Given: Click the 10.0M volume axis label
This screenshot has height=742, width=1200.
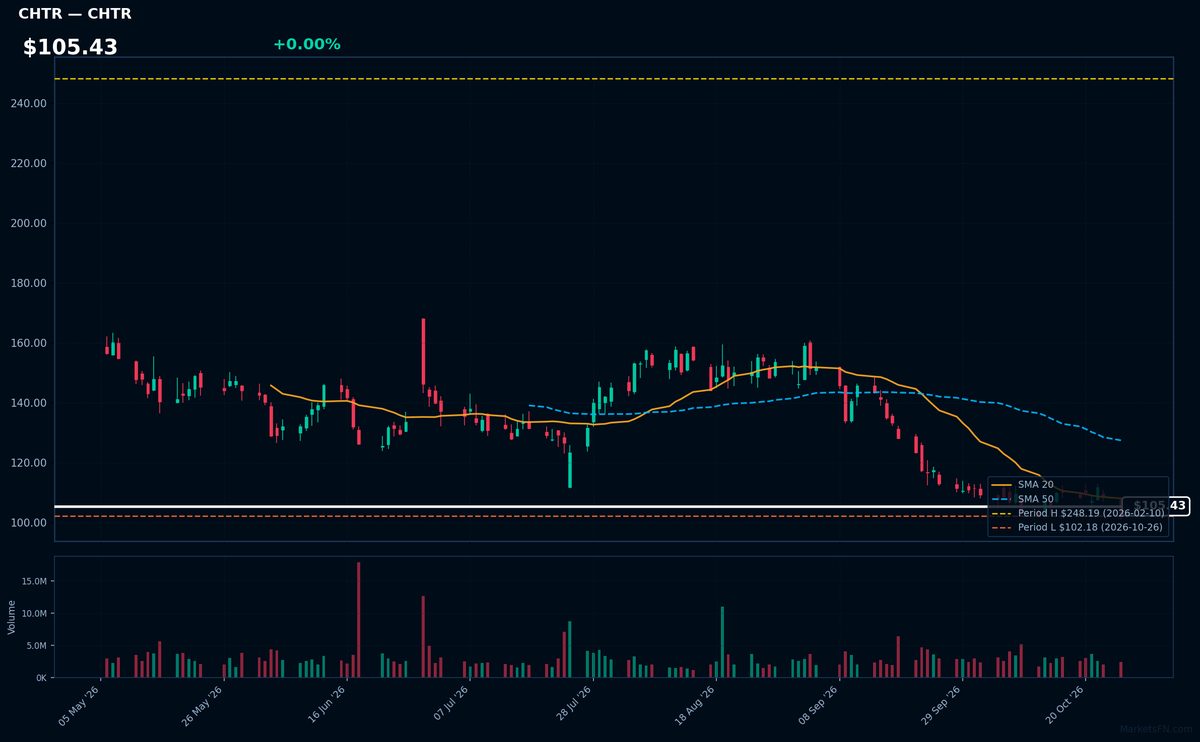Looking at the screenshot, I should 34,613.
